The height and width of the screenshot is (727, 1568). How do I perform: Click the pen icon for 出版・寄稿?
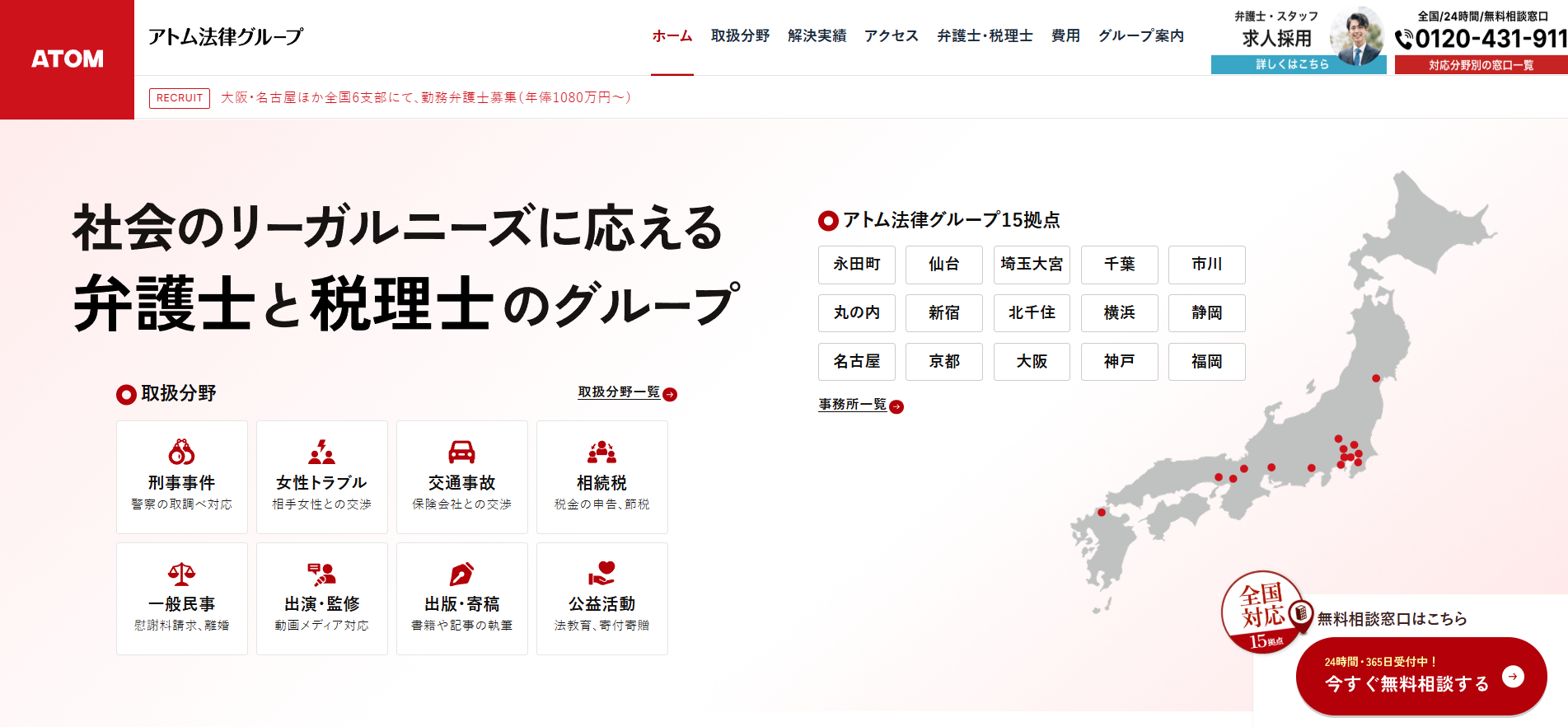pos(461,574)
